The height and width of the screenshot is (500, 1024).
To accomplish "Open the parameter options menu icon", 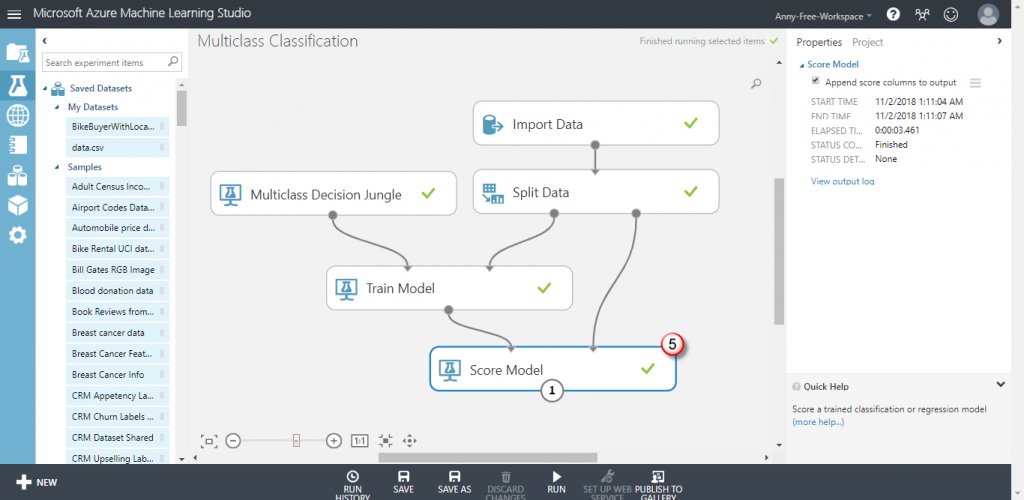I will click(x=975, y=83).
